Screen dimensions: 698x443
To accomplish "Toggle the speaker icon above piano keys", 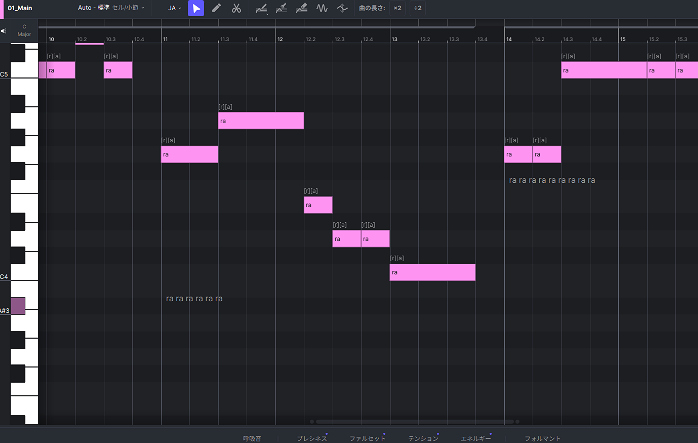I will tap(5, 30).
